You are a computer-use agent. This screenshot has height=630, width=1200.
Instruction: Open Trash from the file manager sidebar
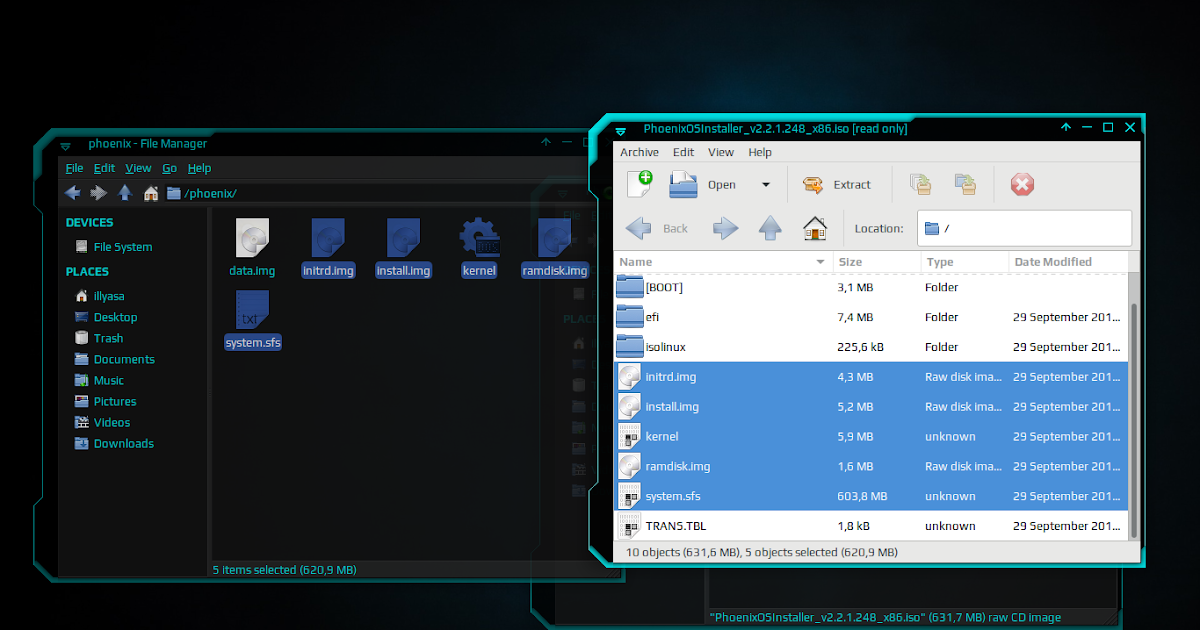[106, 337]
